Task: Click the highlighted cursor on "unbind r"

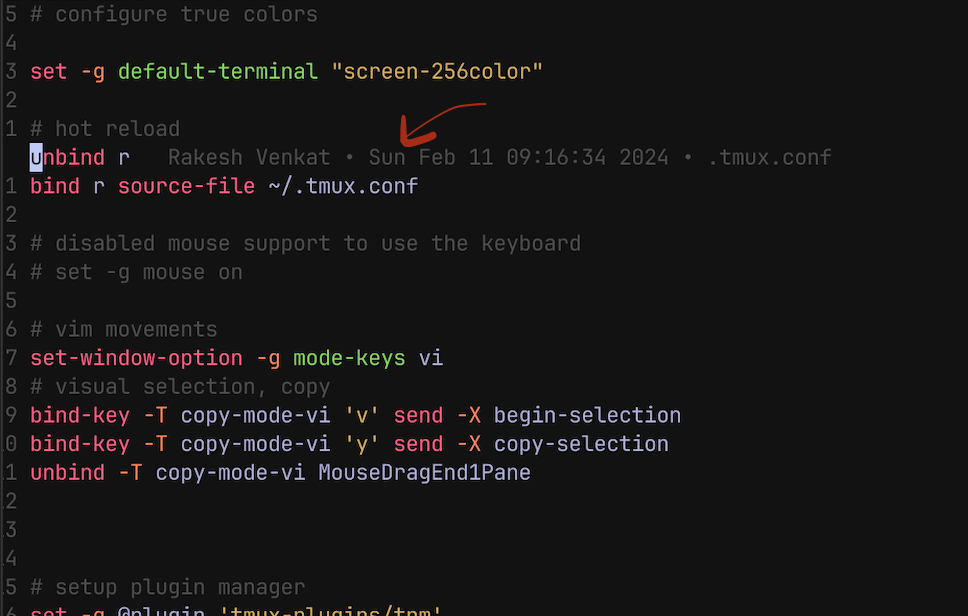Action: [x=36, y=158]
